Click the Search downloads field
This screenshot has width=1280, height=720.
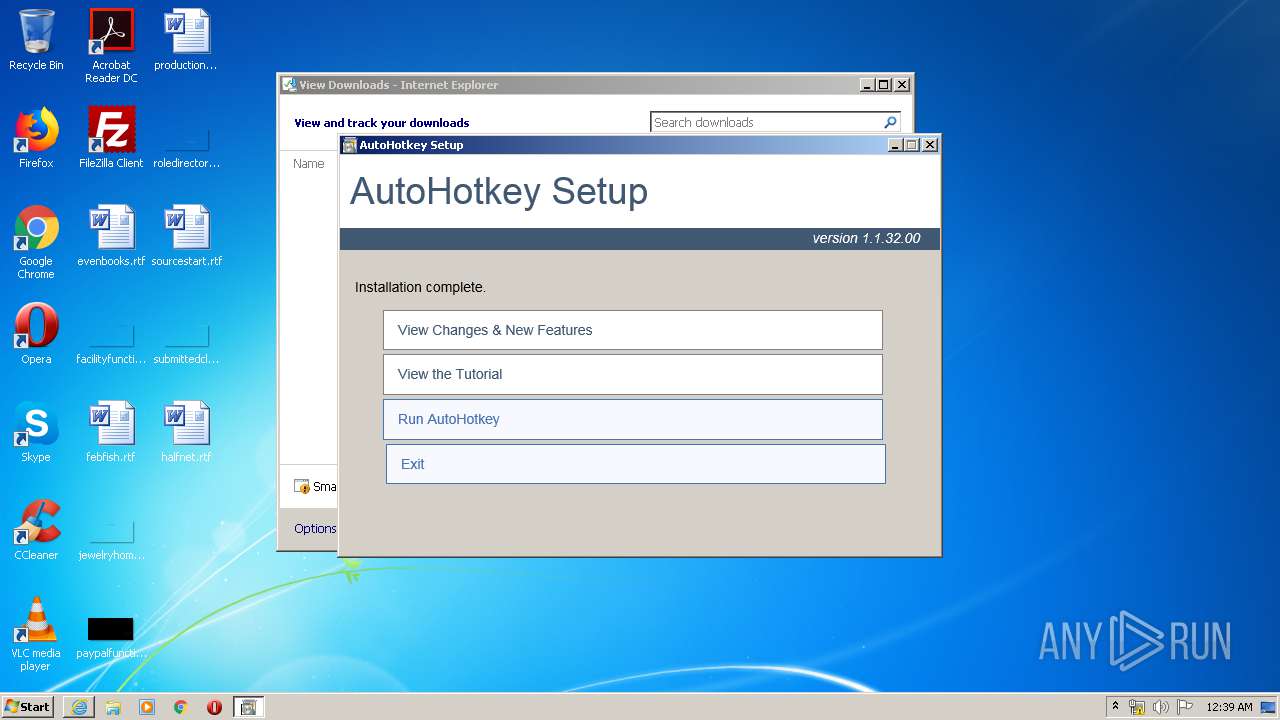click(x=765, y=122)
